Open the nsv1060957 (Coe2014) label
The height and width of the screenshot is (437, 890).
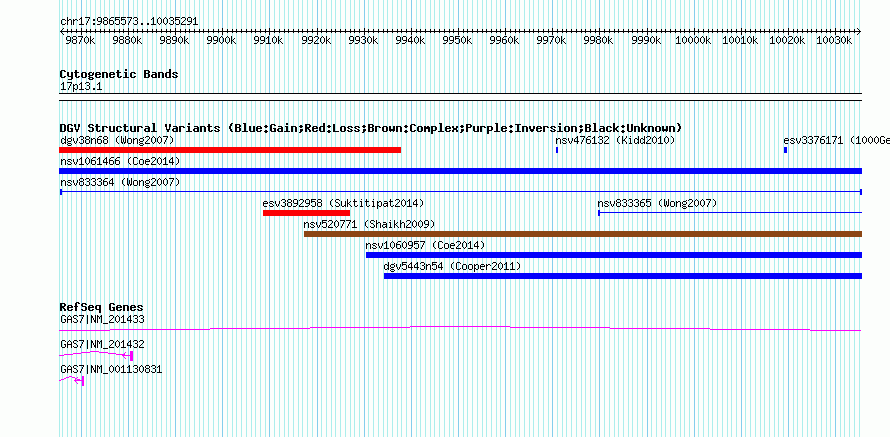point(426,245)
